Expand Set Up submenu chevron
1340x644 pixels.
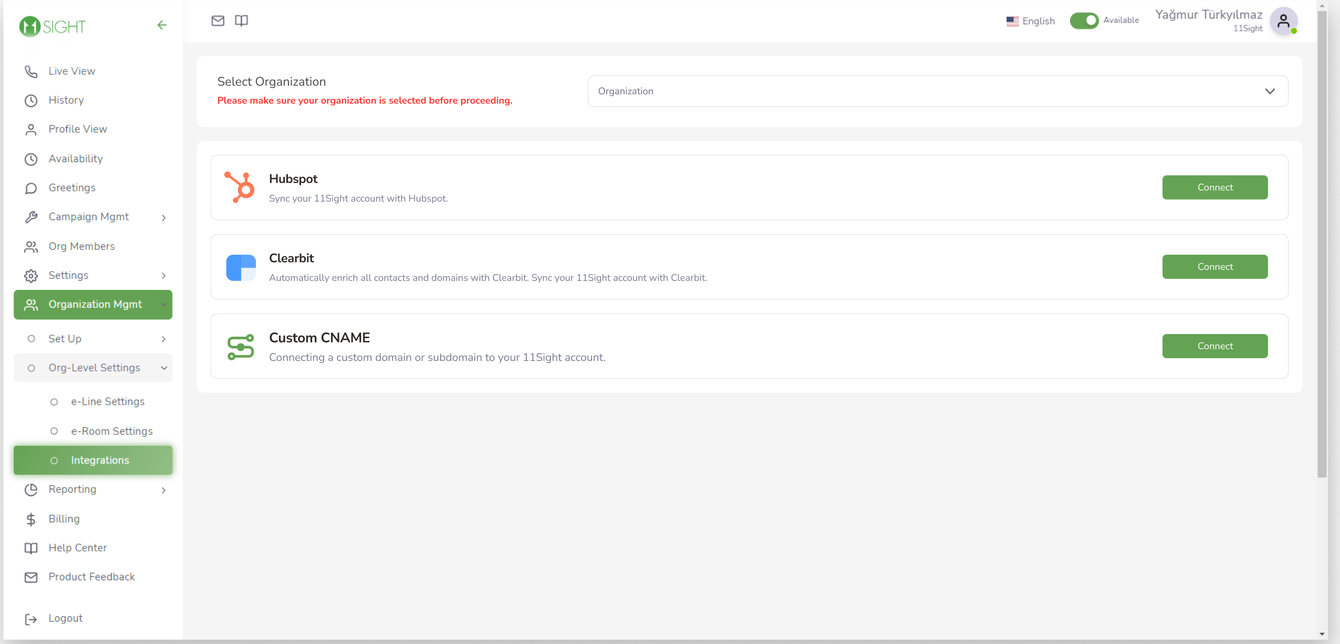click(x=164, y=339)
